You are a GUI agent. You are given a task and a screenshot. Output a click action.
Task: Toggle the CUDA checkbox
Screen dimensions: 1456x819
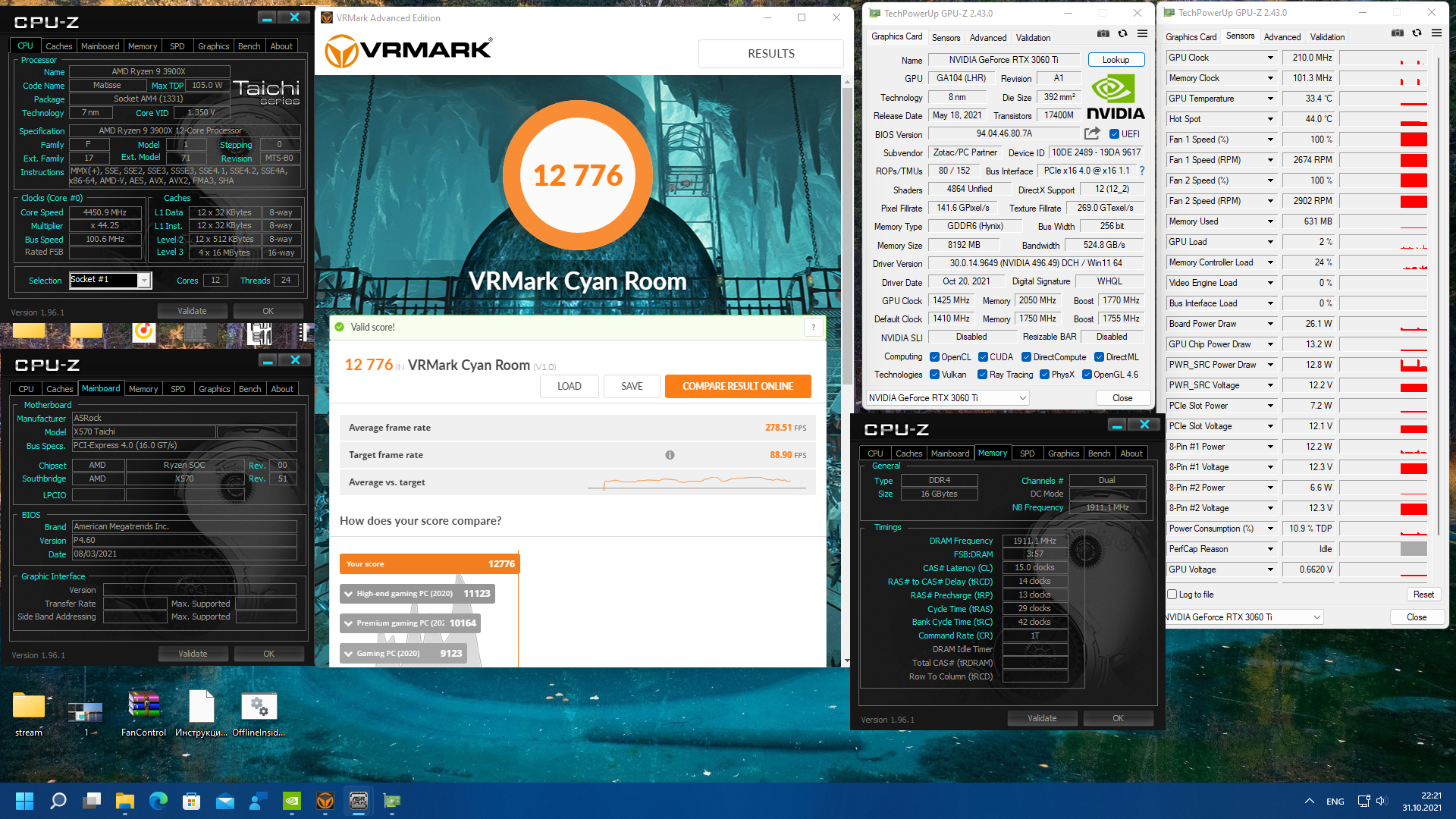coord(983,357)
